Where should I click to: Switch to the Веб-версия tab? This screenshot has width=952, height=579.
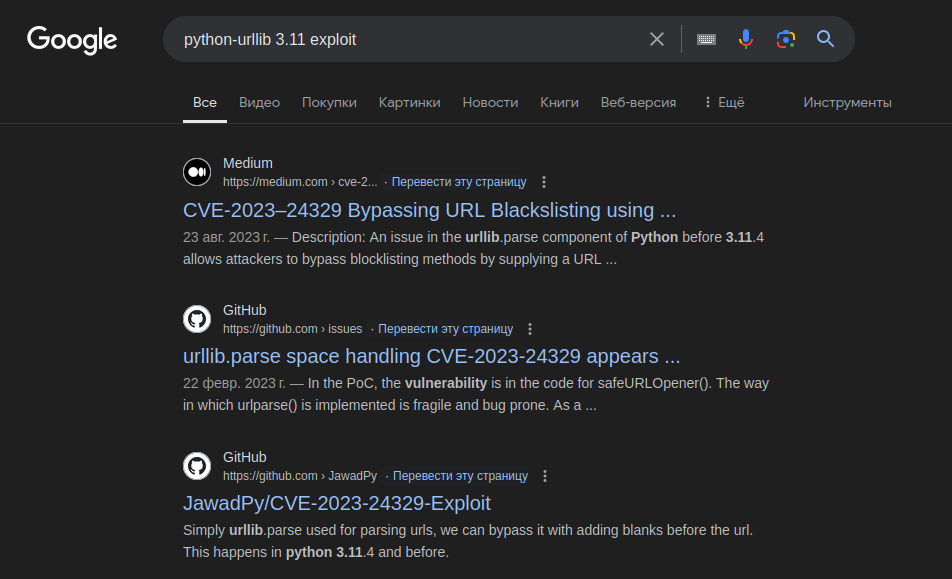(638, 103)
